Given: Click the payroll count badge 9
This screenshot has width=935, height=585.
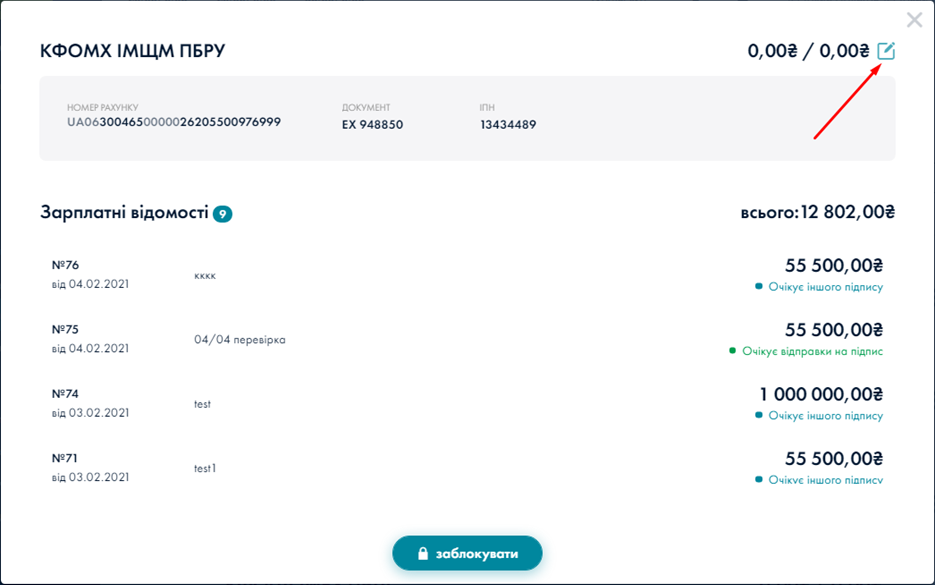Looking at the screenshot, I should coord(222,214).
